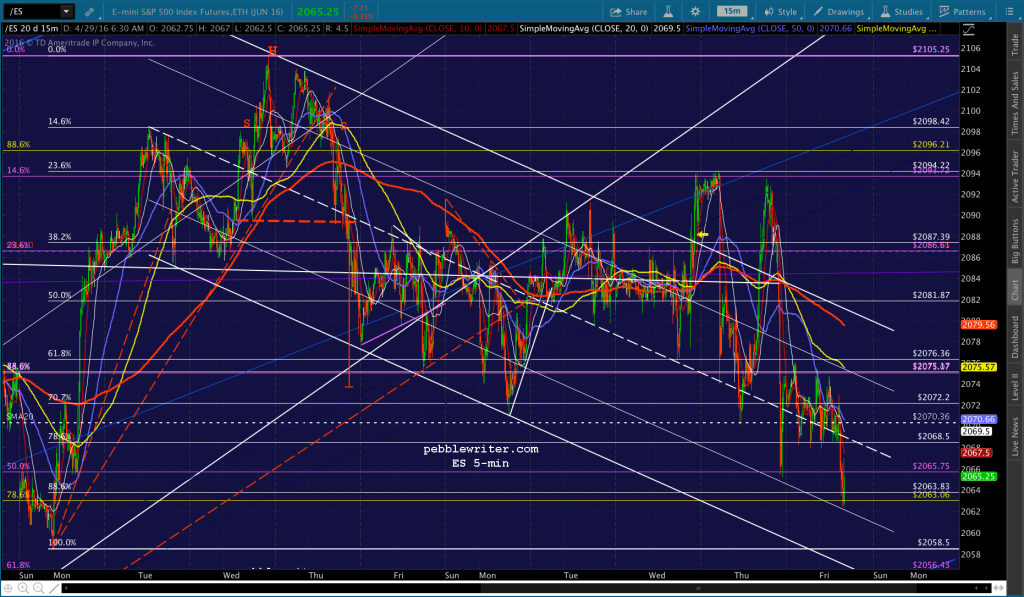Open the /ES symbol selector dropdown arrow
The height and width of the screenshot is (597, 1024).
coord(66,11)
